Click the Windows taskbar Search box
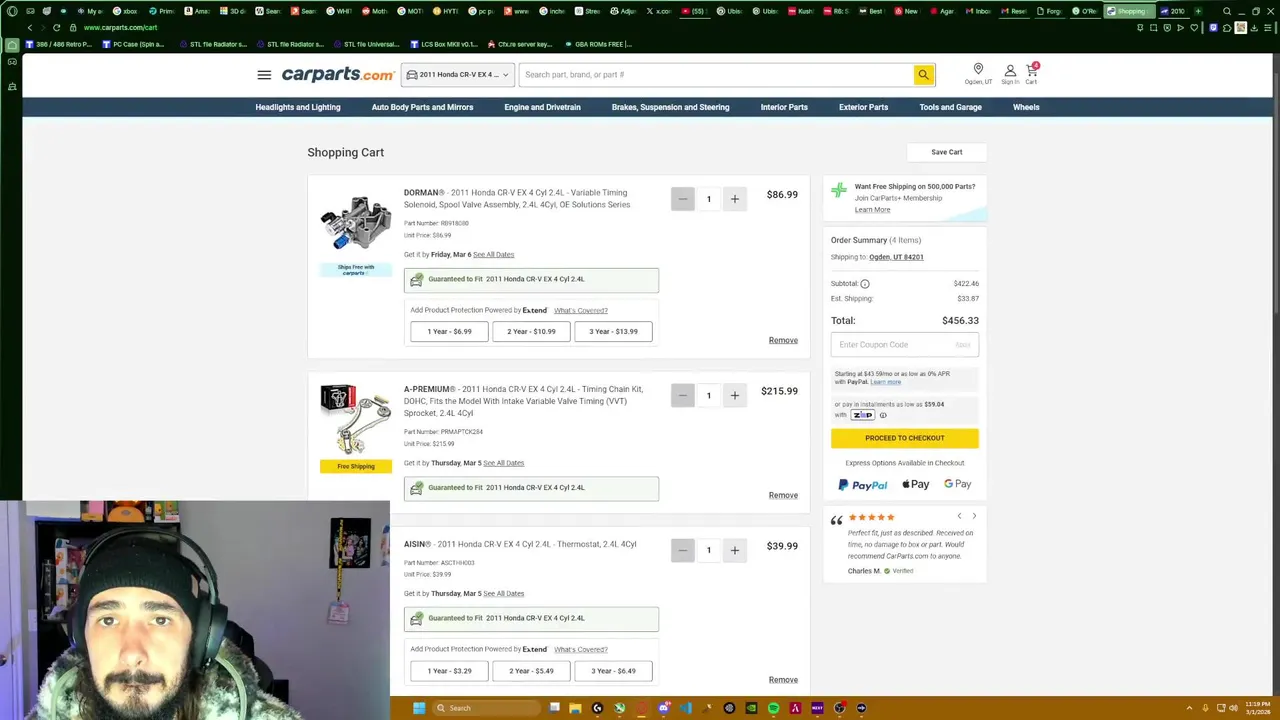The height and width of the screenshot is (720, 1280). 485,708
